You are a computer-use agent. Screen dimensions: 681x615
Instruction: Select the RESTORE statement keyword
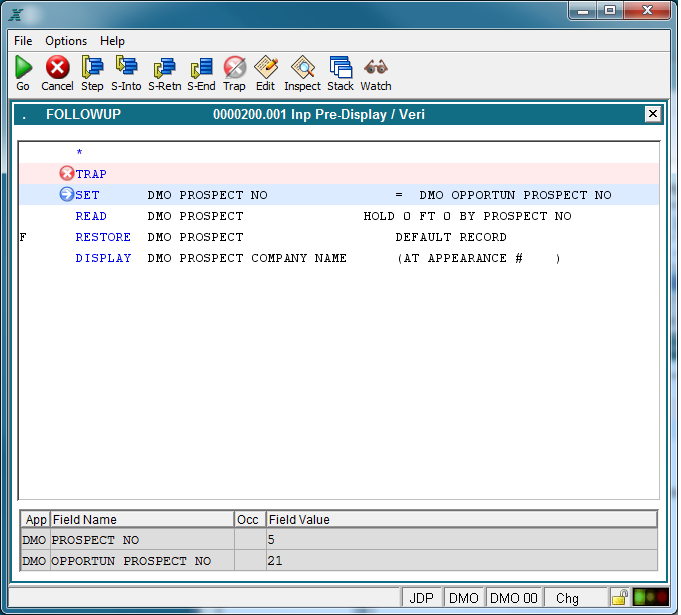coord(103,237)
